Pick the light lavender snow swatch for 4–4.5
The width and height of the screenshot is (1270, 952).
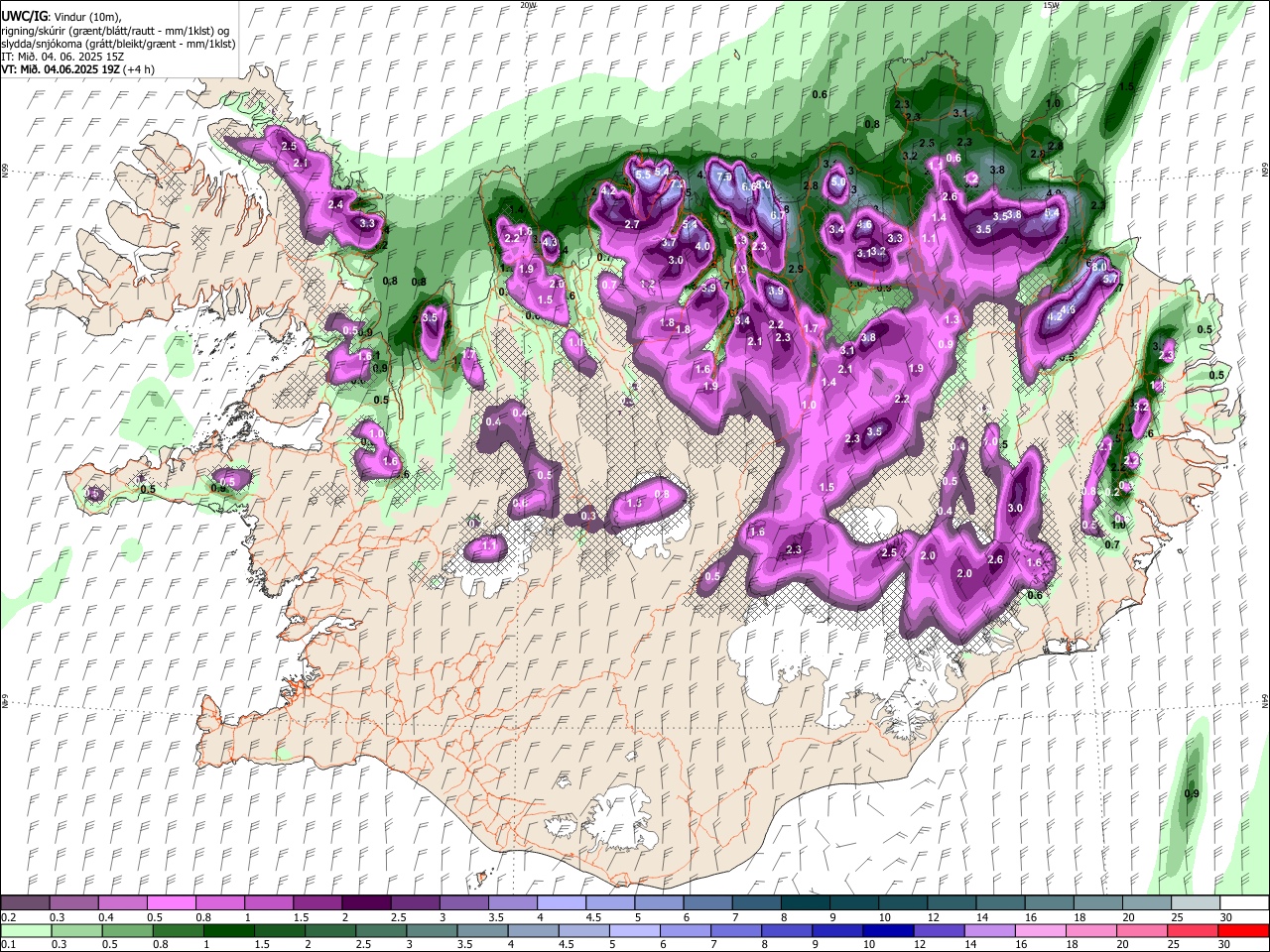coord(562,902)
